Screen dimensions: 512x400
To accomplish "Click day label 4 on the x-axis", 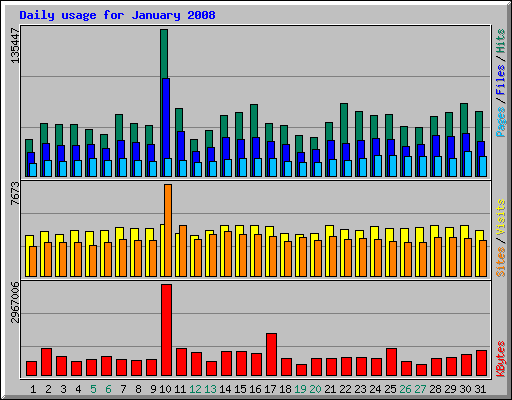I will click(78, 389).
